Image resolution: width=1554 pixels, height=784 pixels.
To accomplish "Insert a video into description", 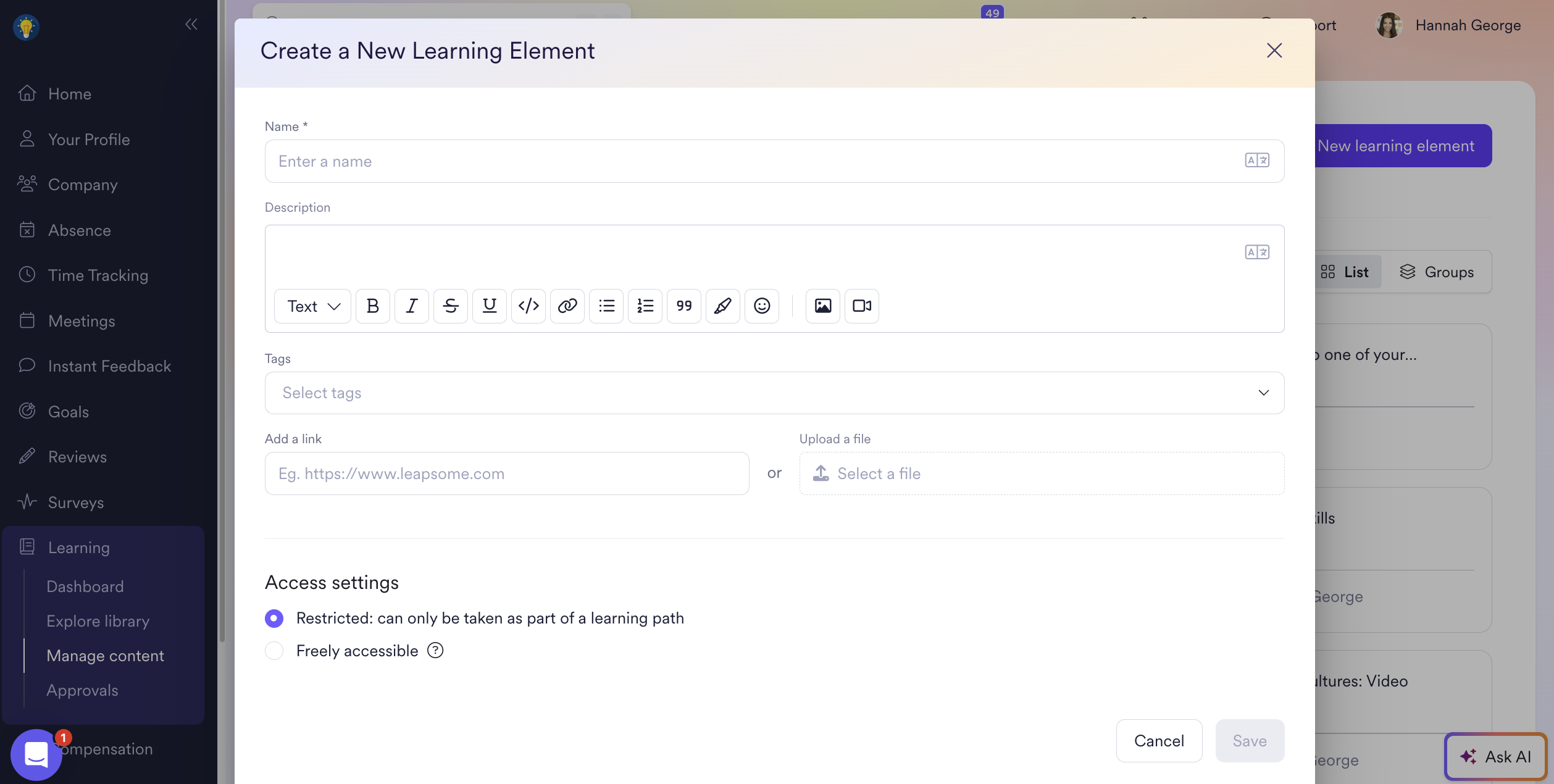I will pyautogui.click(x=861, y=306).
